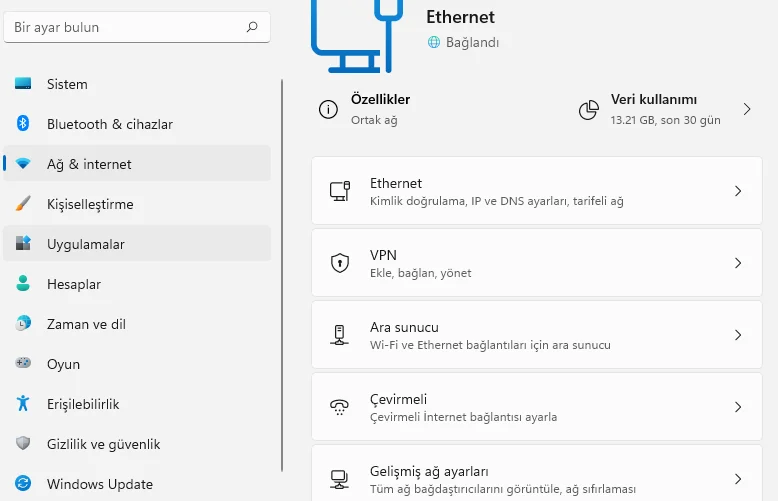Image resolution: width=778 pixels, height=501 pixels.
Task: Open the Ethernet card title
Action: pyautogui.click(x=395, y=183)
